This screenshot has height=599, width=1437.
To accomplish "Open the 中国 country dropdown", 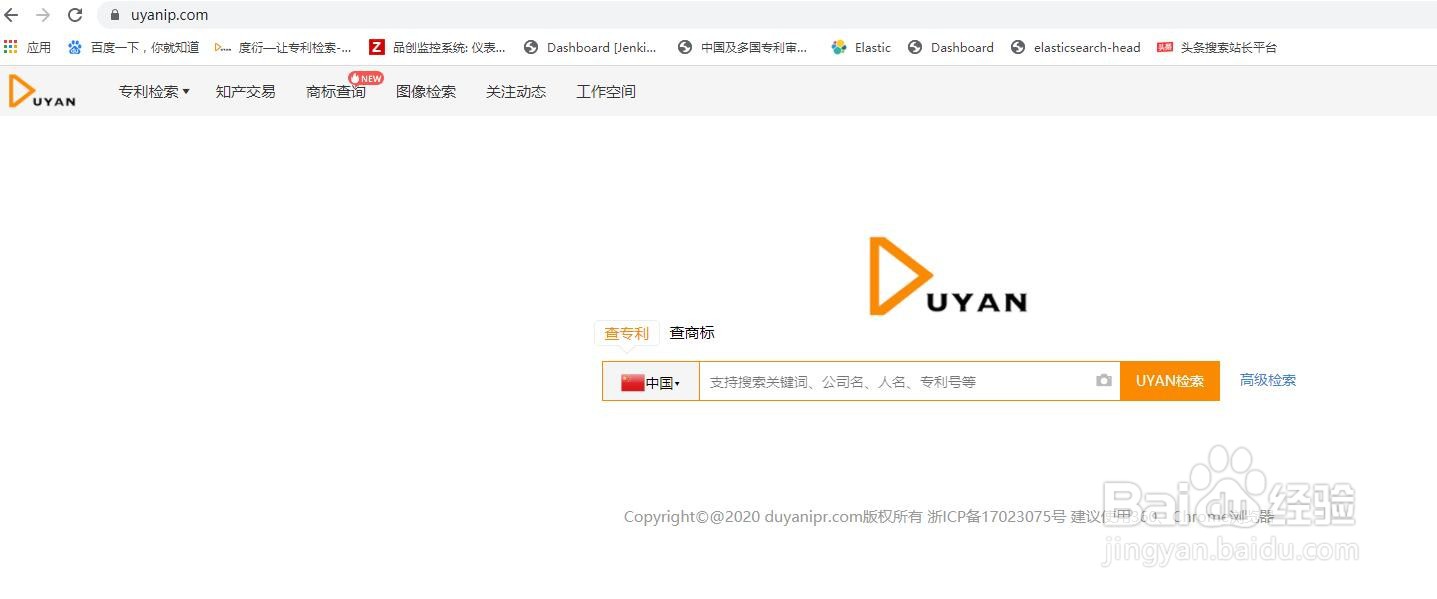I will coord(650,381).
